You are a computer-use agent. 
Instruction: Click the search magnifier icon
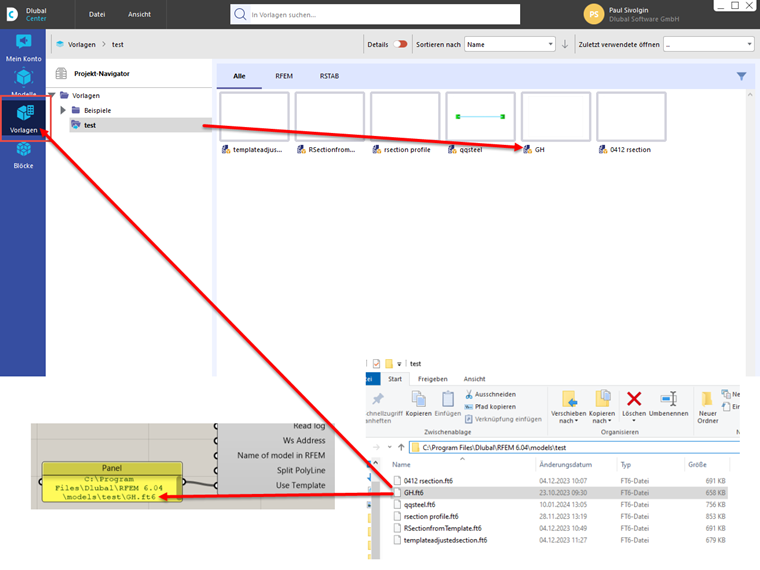(x=240, y=15)
